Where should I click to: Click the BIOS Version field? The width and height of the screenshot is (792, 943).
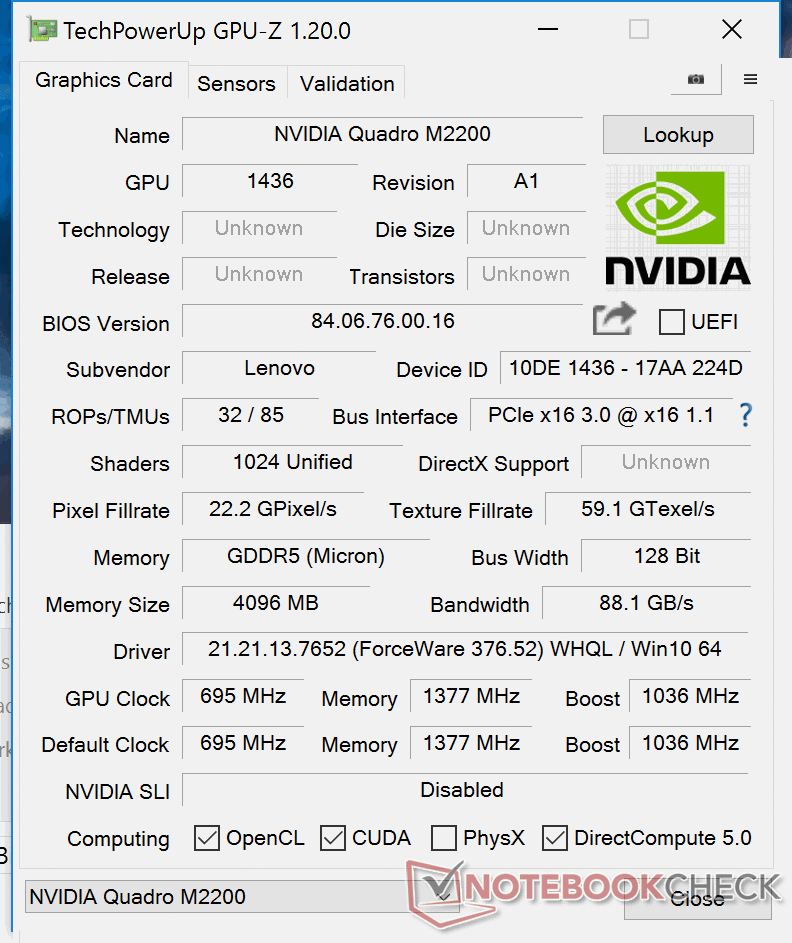point(383,321)
